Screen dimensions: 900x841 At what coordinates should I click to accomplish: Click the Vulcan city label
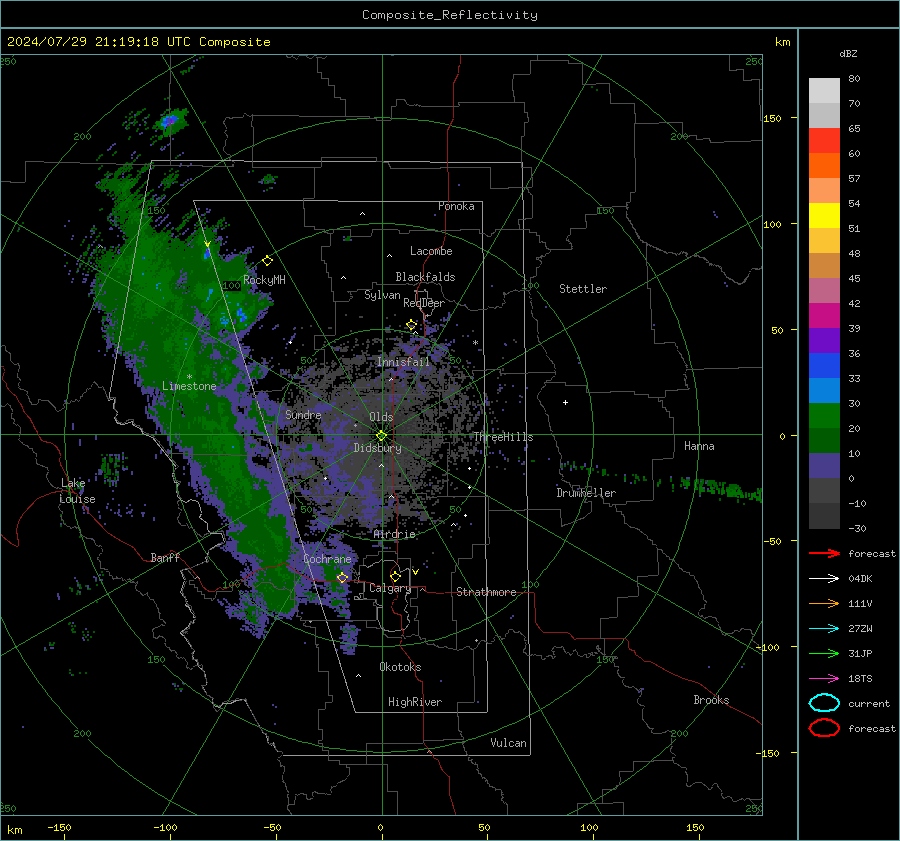[508, 743]
